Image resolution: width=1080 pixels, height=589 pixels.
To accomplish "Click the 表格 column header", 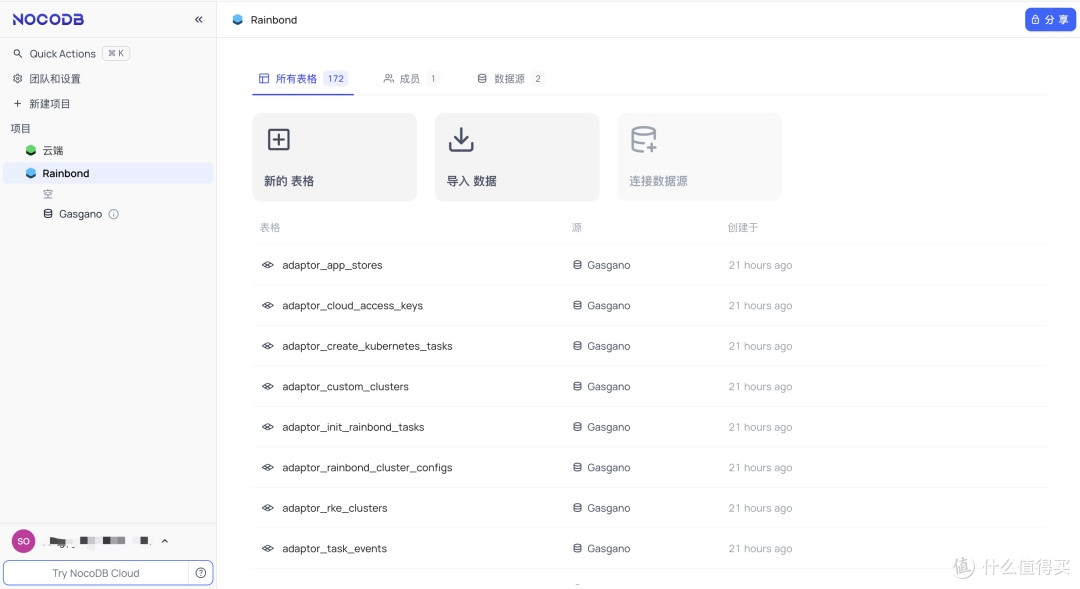I will pyautogui.click(x=270, y=227).
